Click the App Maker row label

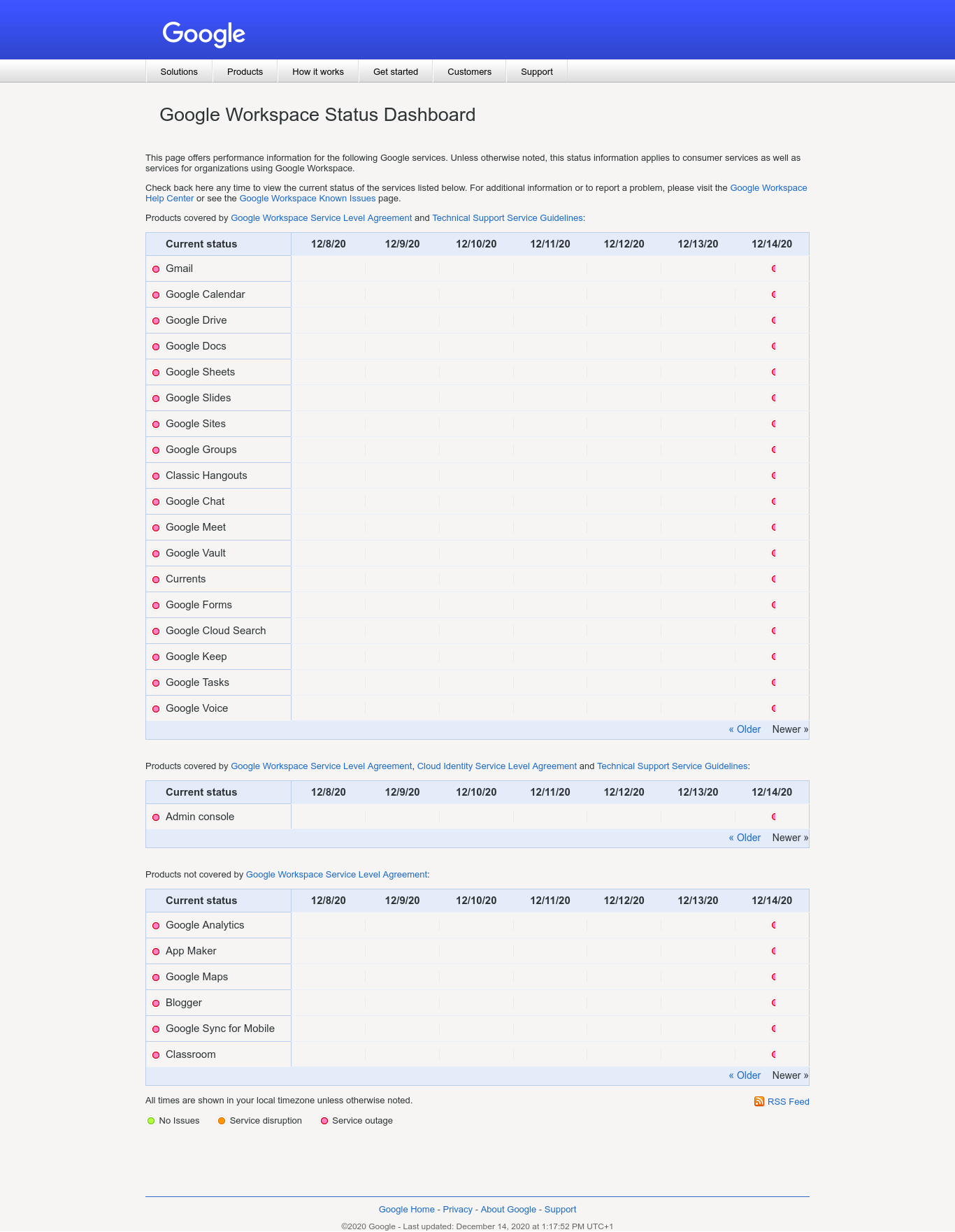click(x=191, y=951)
